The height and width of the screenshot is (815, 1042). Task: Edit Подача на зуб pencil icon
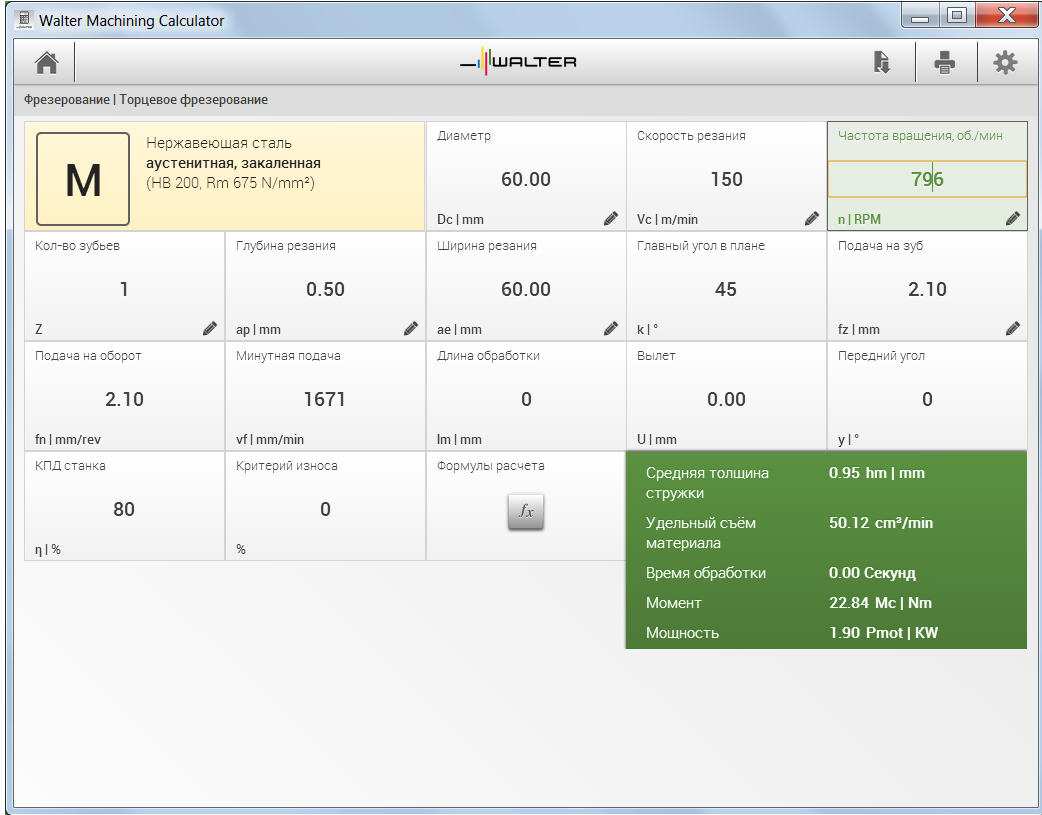(1012, 328)
